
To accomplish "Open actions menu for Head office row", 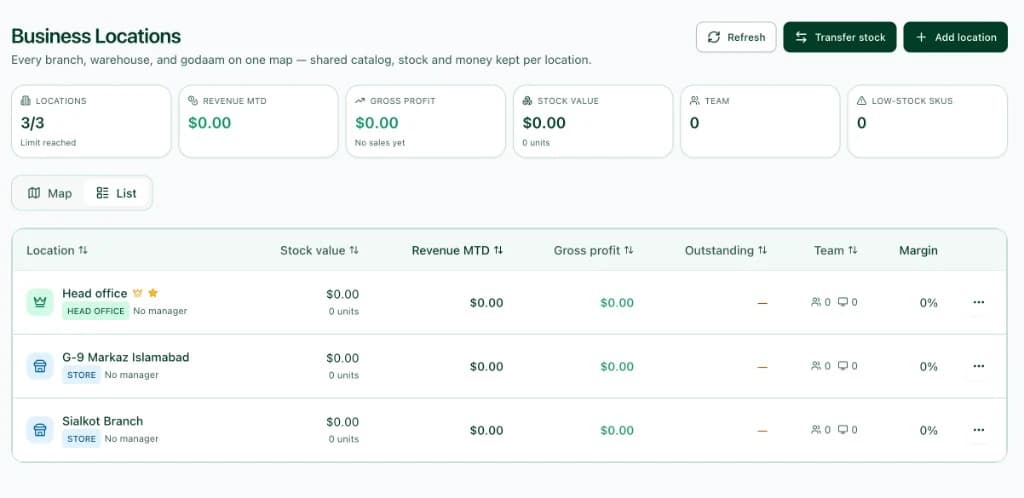I will pyautogui.click(x=978, y=302).
